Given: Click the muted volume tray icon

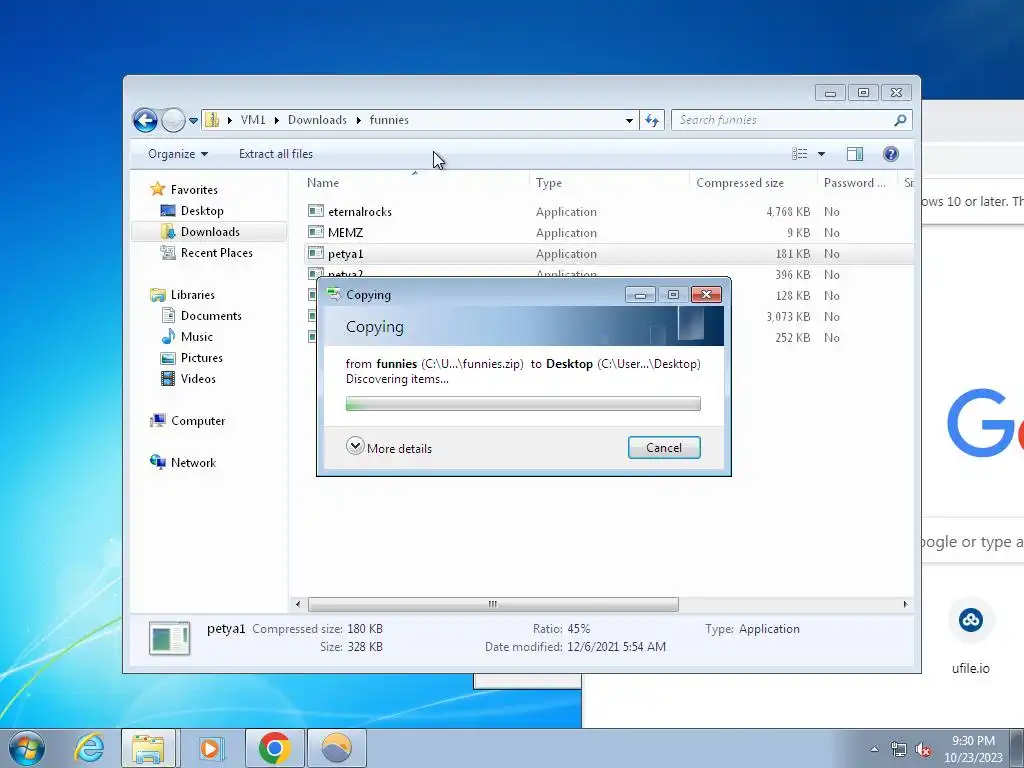Looking at the screenshot, I should click(x=923, y=750).
